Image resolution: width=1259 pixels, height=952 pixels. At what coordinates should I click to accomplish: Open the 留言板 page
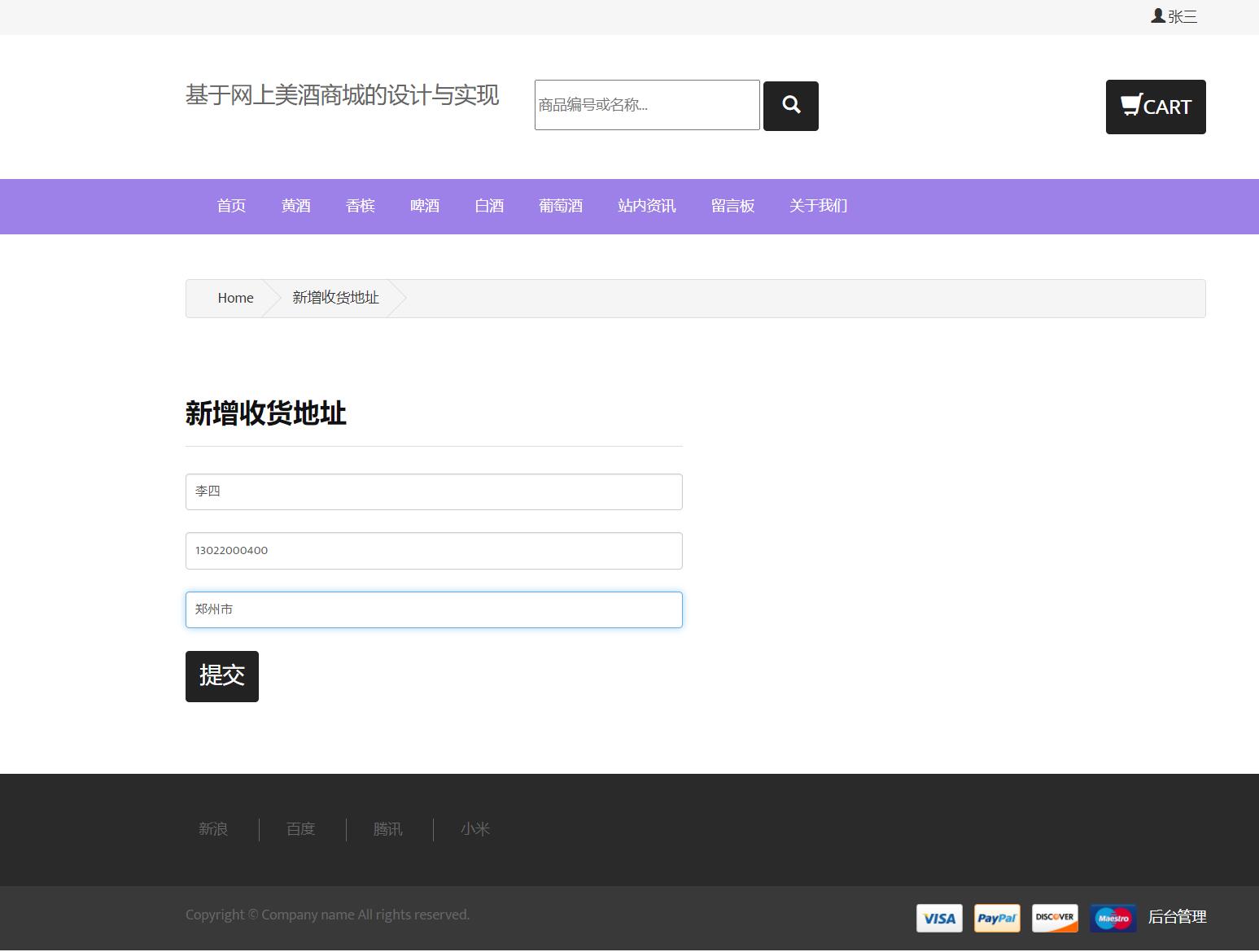click(x=732, y=206)
